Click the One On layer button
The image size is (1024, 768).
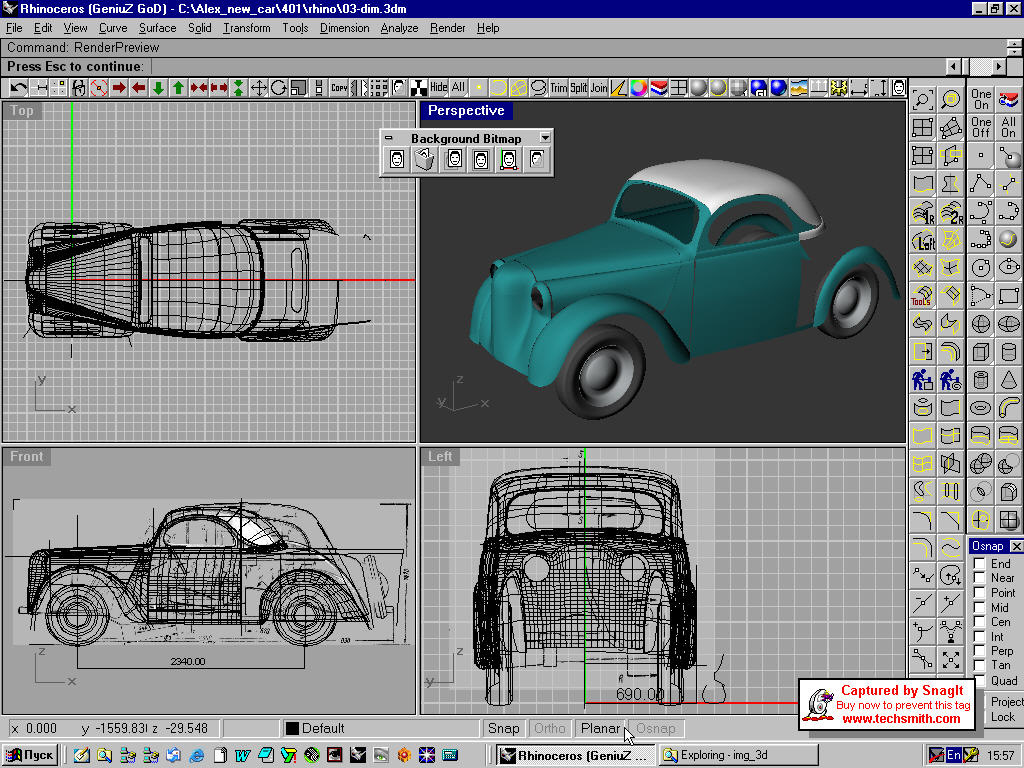pyautogui.click(x=980, y=99)
